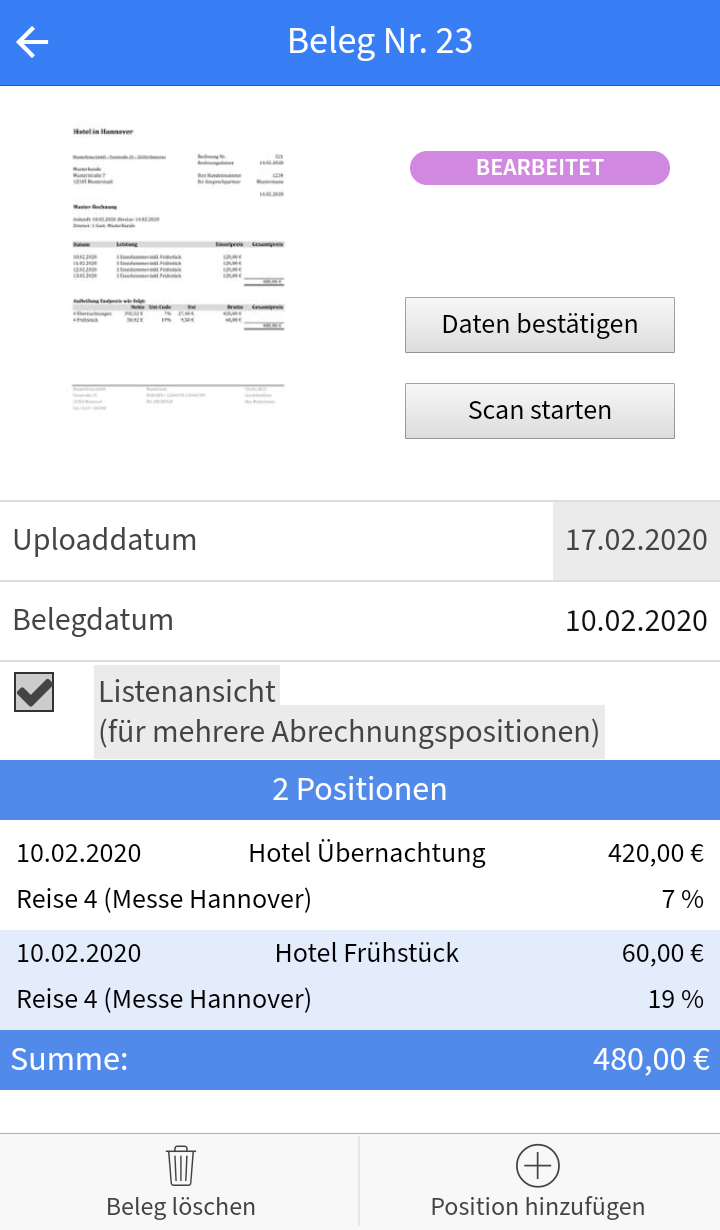Select Position hinzufügen at the bottom

[537, 1180]
